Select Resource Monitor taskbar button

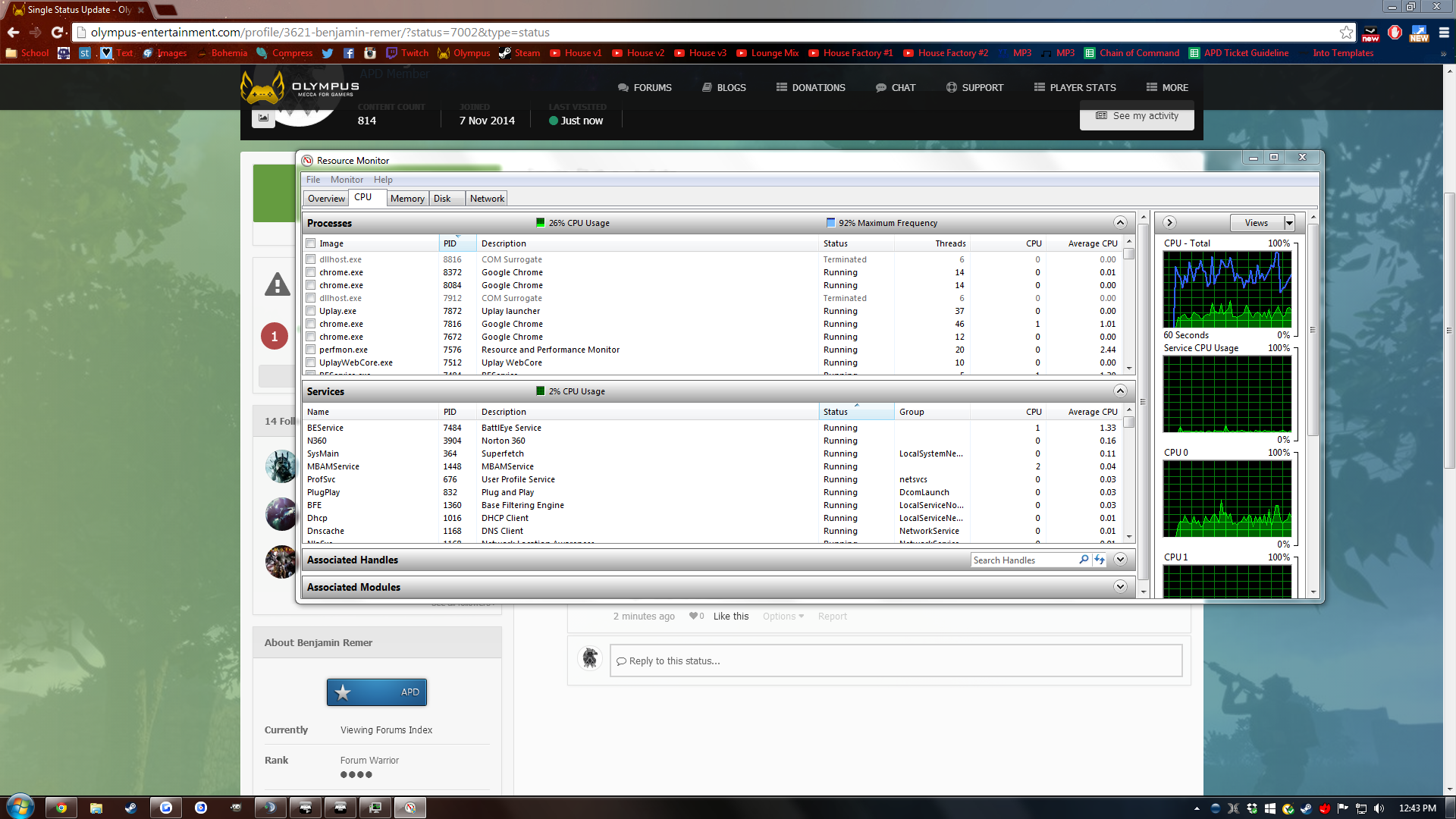pos(410,808)
